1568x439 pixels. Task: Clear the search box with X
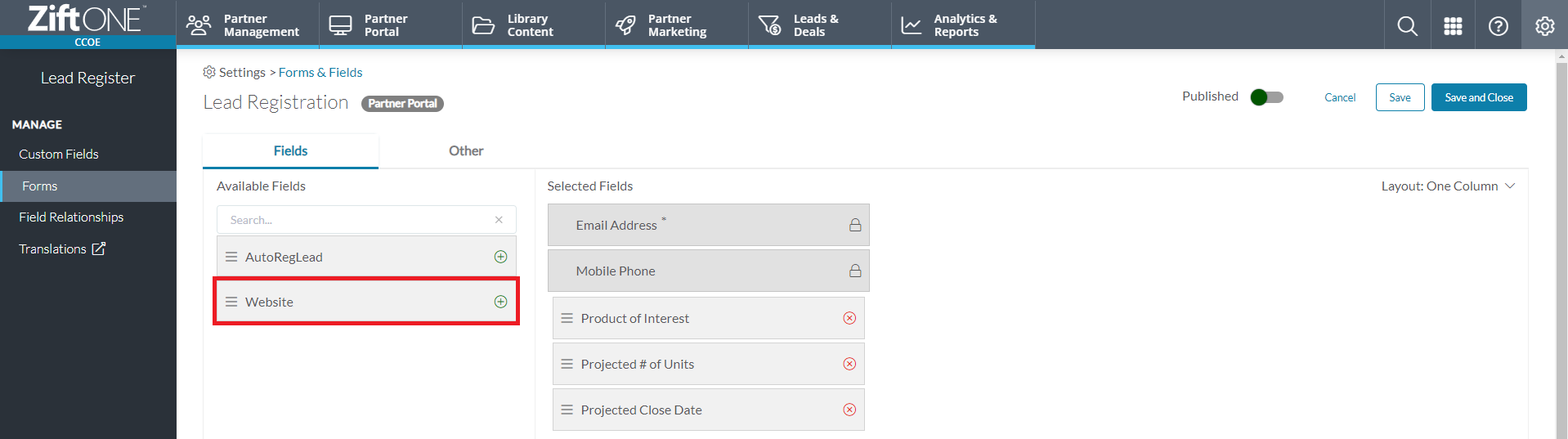pos(499,220)
